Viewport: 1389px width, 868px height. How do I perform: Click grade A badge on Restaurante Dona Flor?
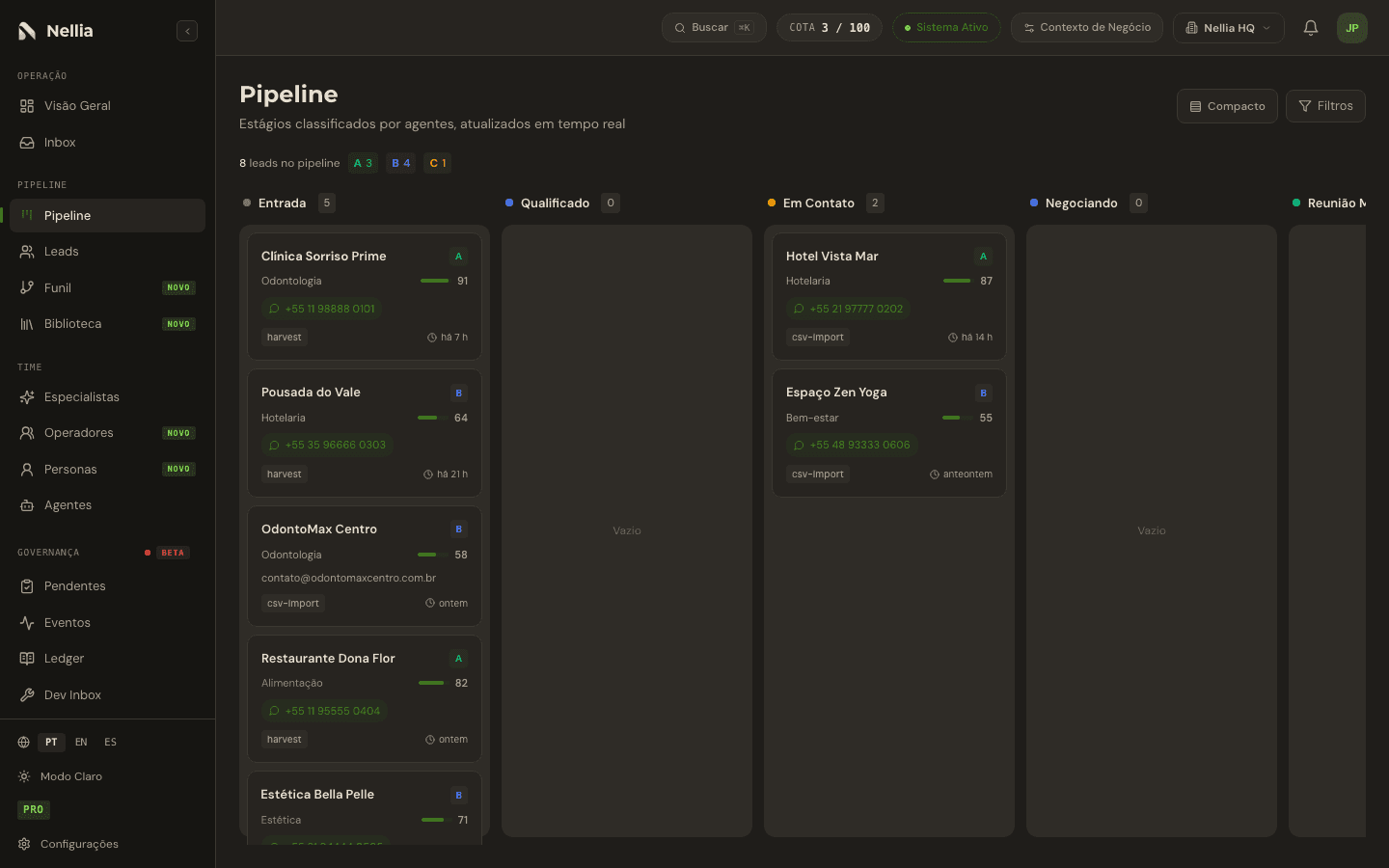(459, 660)
